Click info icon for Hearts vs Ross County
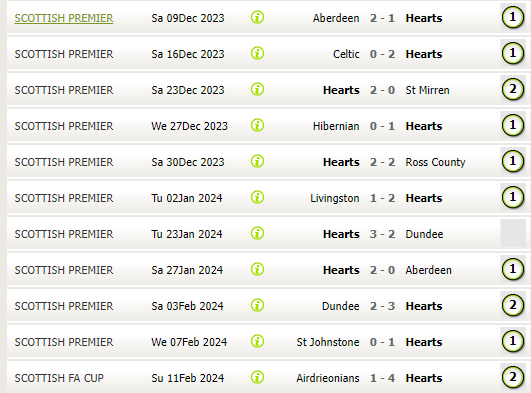The width and height of the screenshot is (531, 393). [x=257, y=161]
